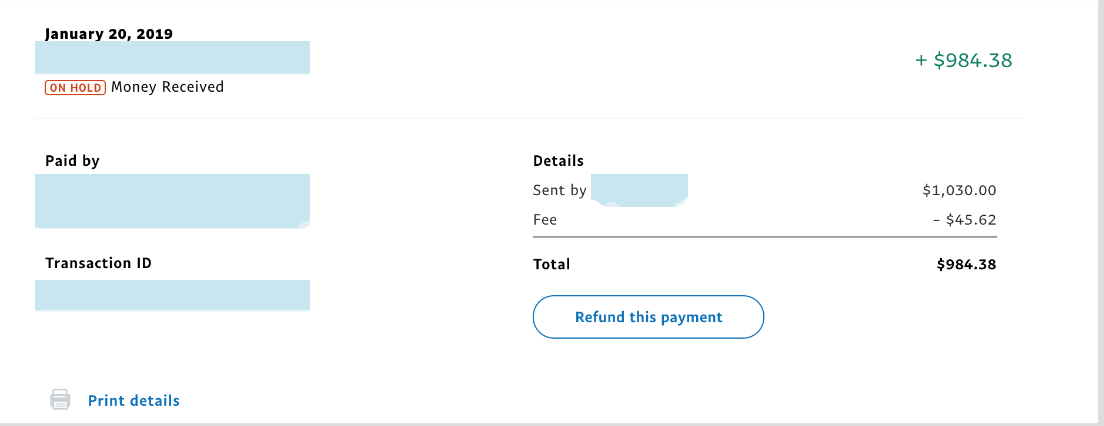Click the redacted Transaction ID value
Screen dimensions: 1104x426
click(x=172, y=295)
